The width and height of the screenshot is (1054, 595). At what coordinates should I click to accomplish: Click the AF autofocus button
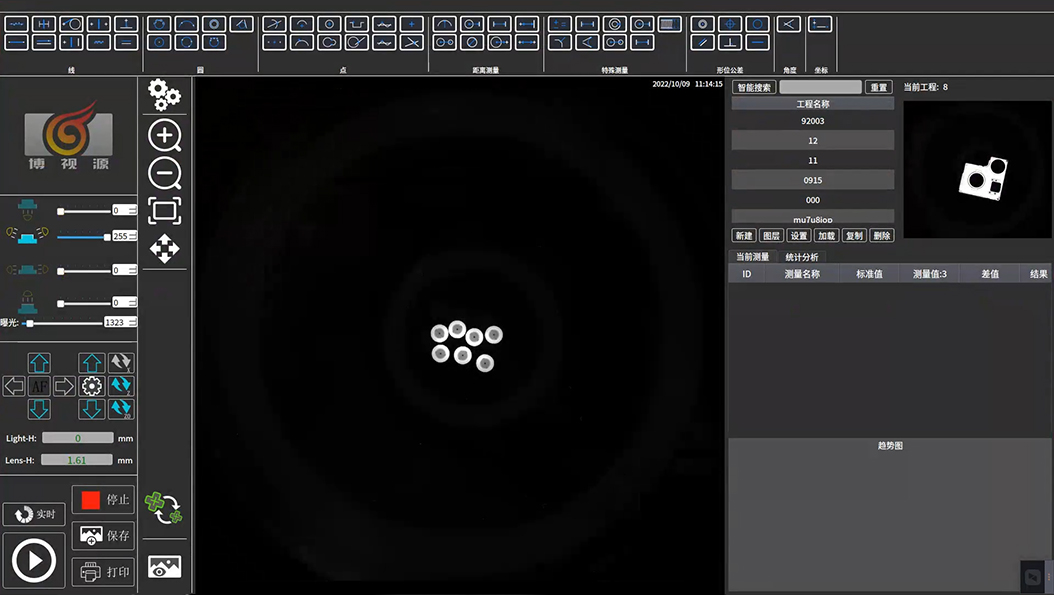click(39, 386)
